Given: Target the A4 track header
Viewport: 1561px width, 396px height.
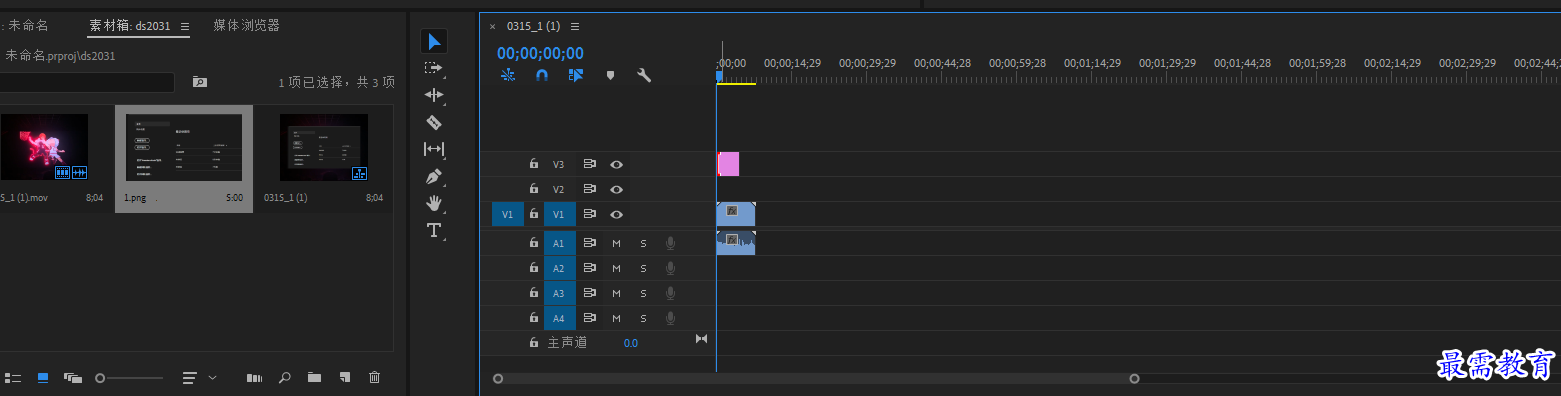Looking at the screenshot, I should (559, 318).
